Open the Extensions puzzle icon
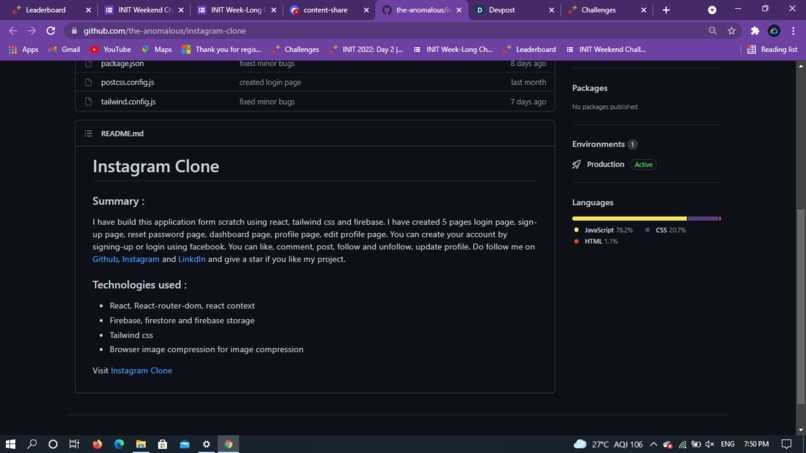Viewport: 806px width, 453px height. [x=755, y=31]
